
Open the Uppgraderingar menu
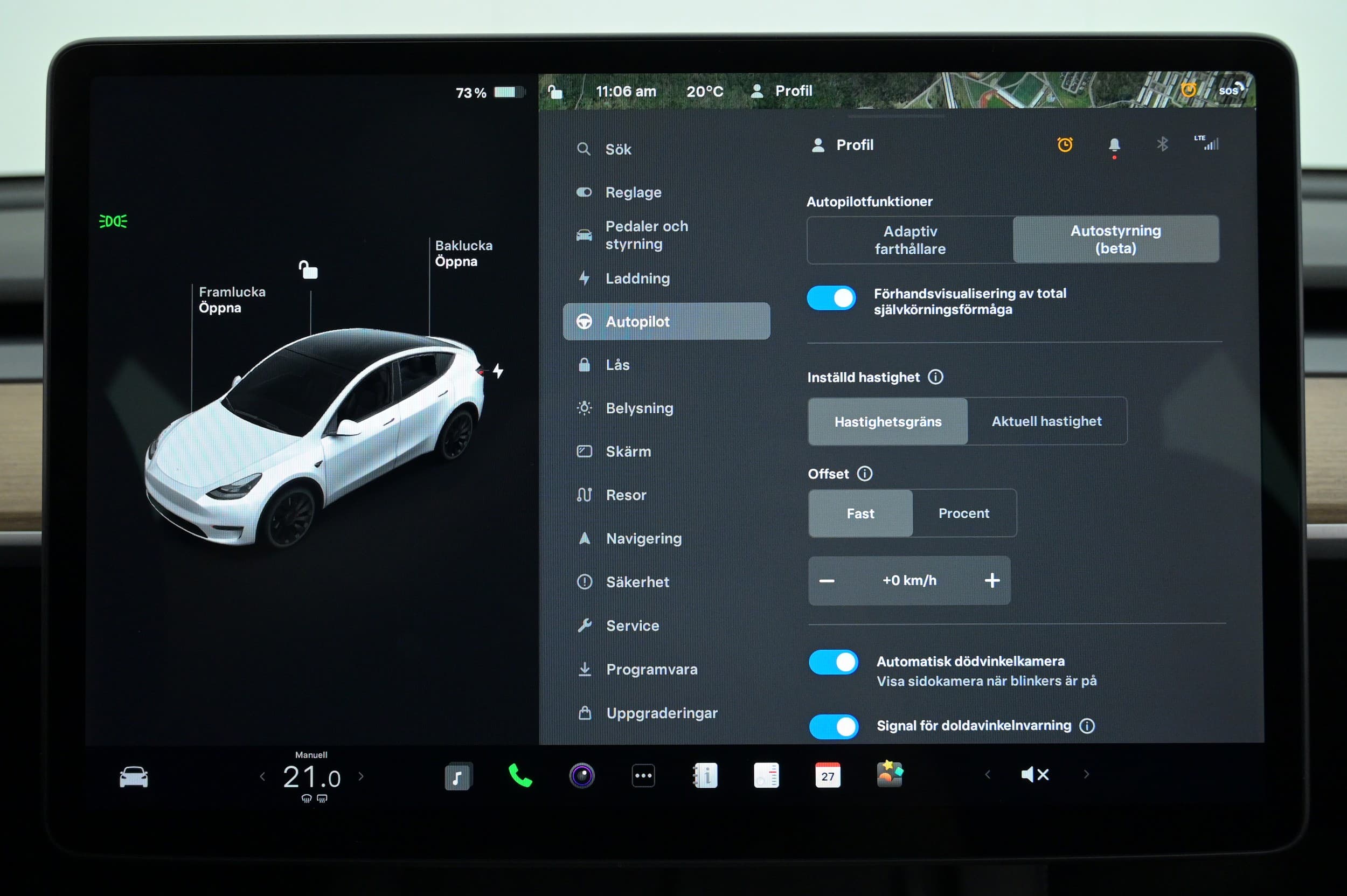[666, 713]
